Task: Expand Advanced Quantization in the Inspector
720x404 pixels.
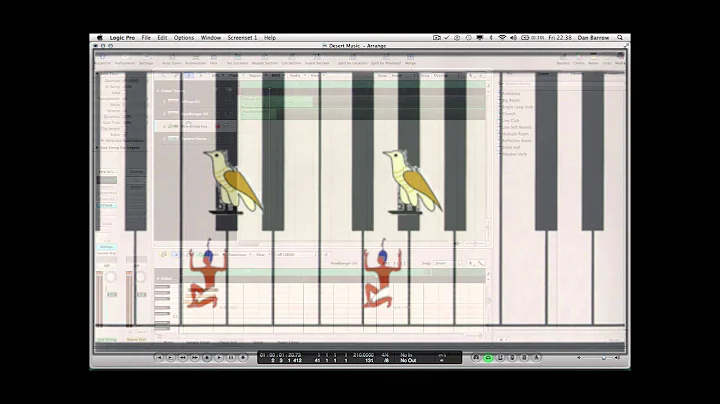Action: point(102,140)
